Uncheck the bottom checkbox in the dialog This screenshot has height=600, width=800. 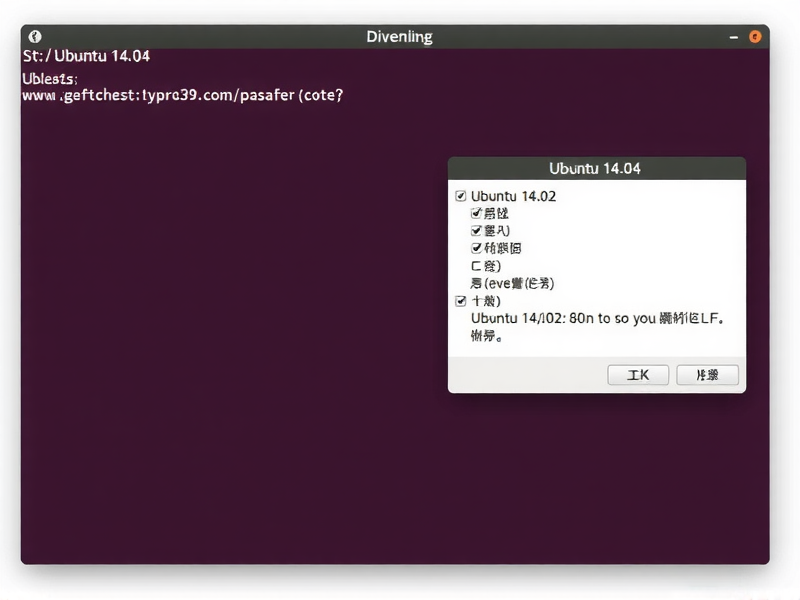[461, 300]
